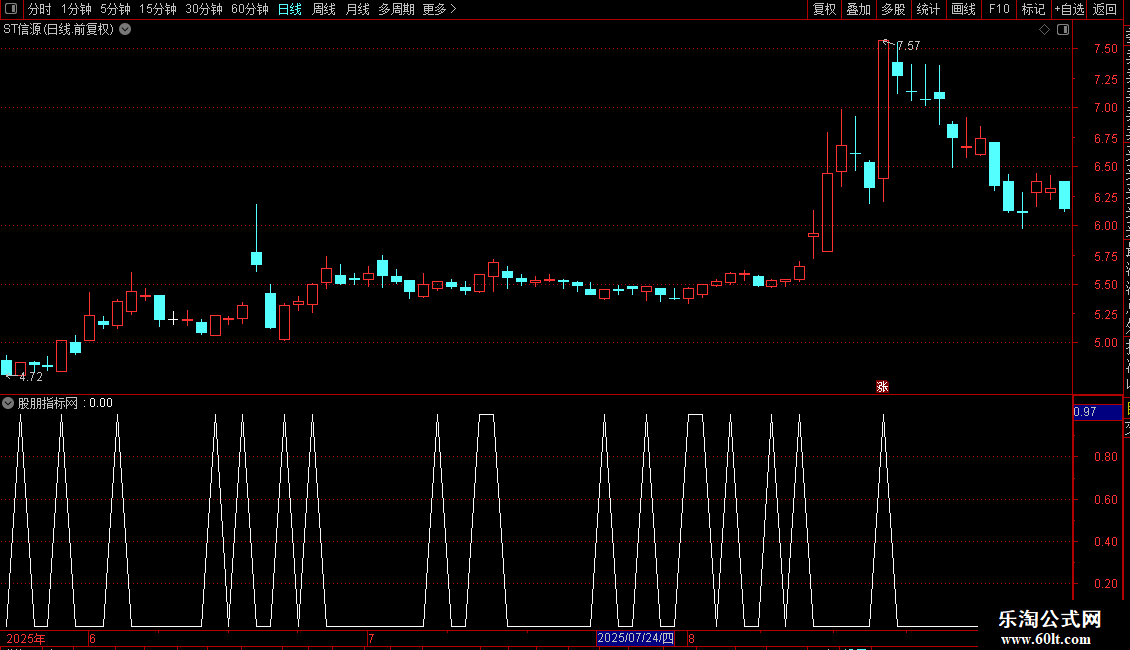Click the 7.57 high price label
The image size is (1130, 650).
click(x=909, y=45)
